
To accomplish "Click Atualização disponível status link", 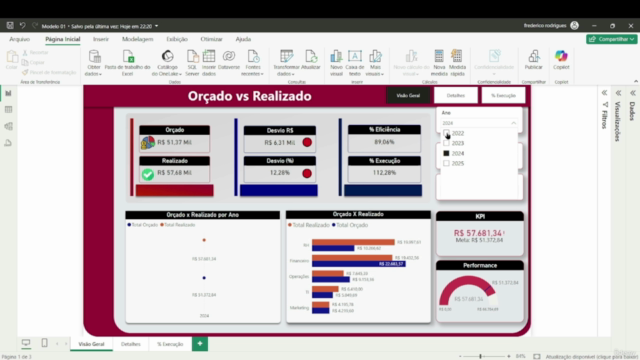I will click(x=591, y=357).
